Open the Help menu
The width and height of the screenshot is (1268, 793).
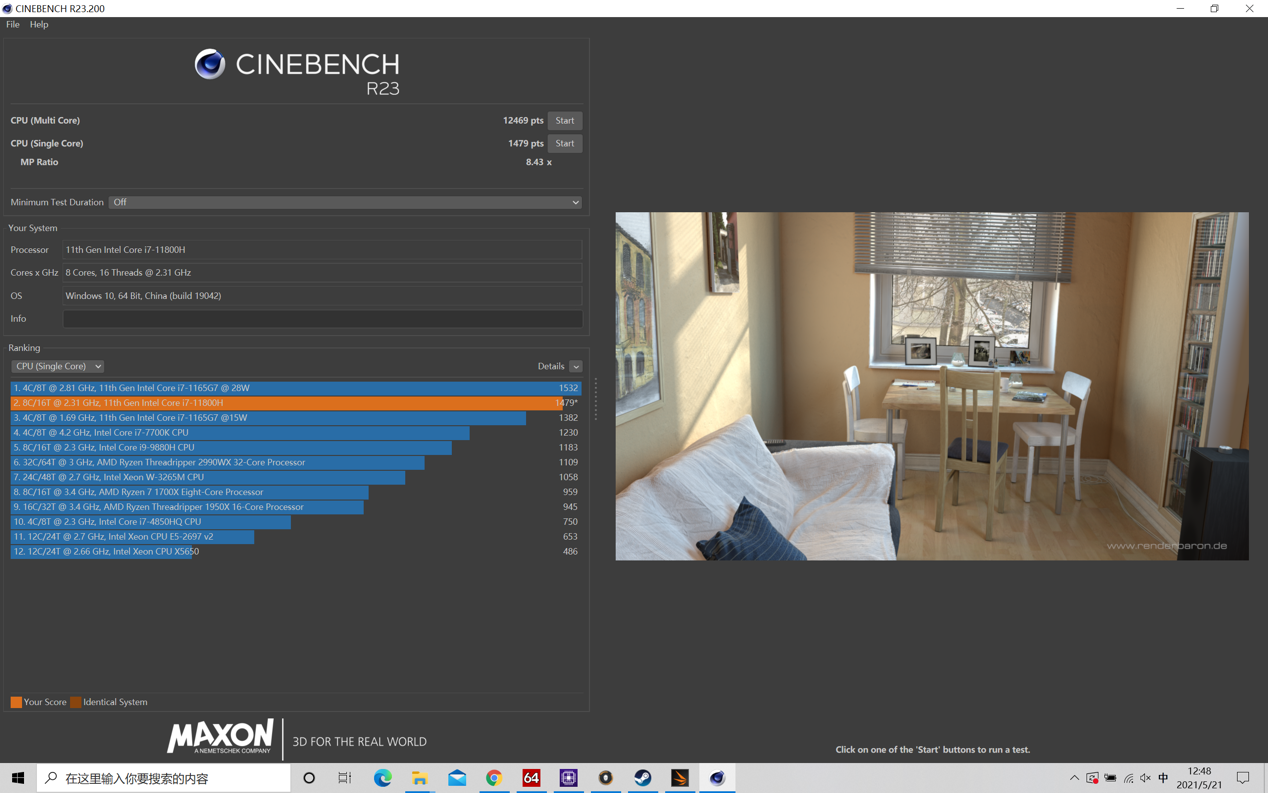39,24
